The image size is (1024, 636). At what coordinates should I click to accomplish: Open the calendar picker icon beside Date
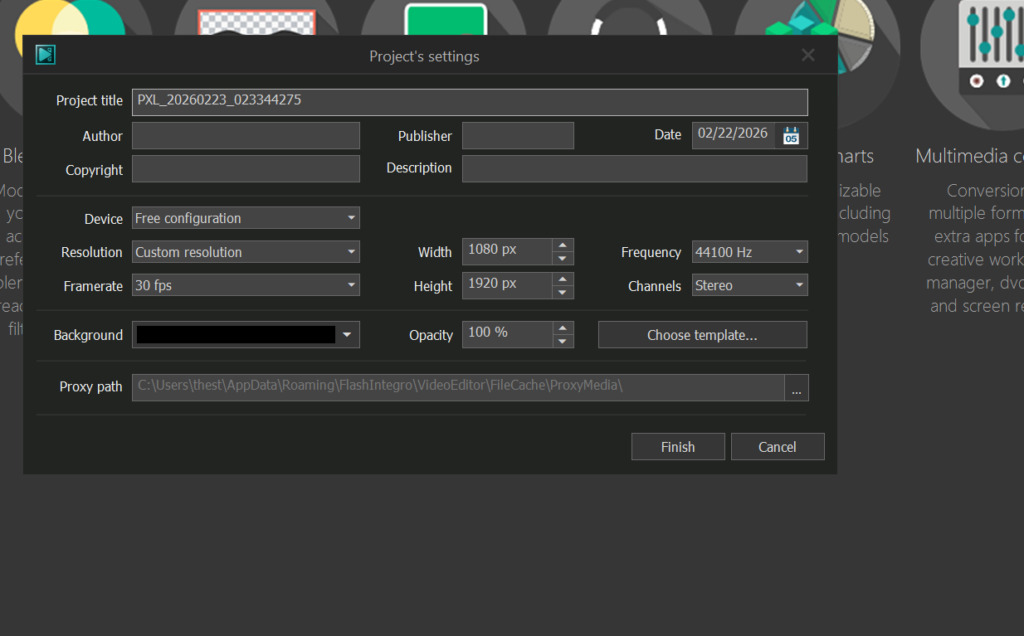click(x=791, y=136)
